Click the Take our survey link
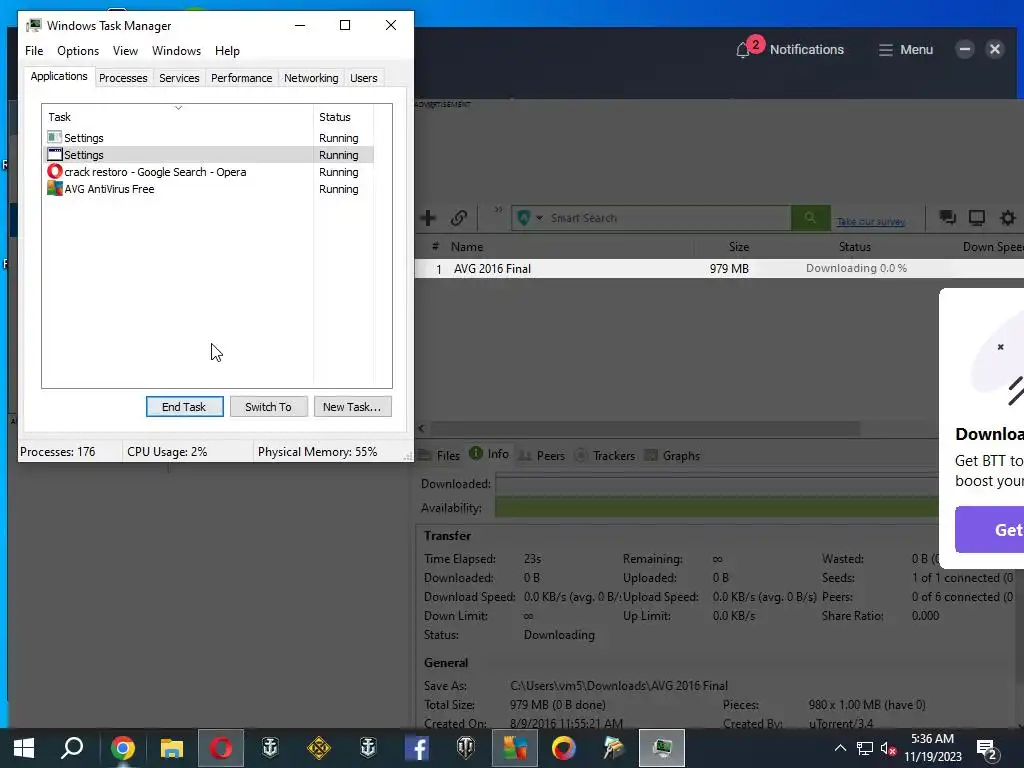This screenshot has width=1024, height=768. (871, 222)
